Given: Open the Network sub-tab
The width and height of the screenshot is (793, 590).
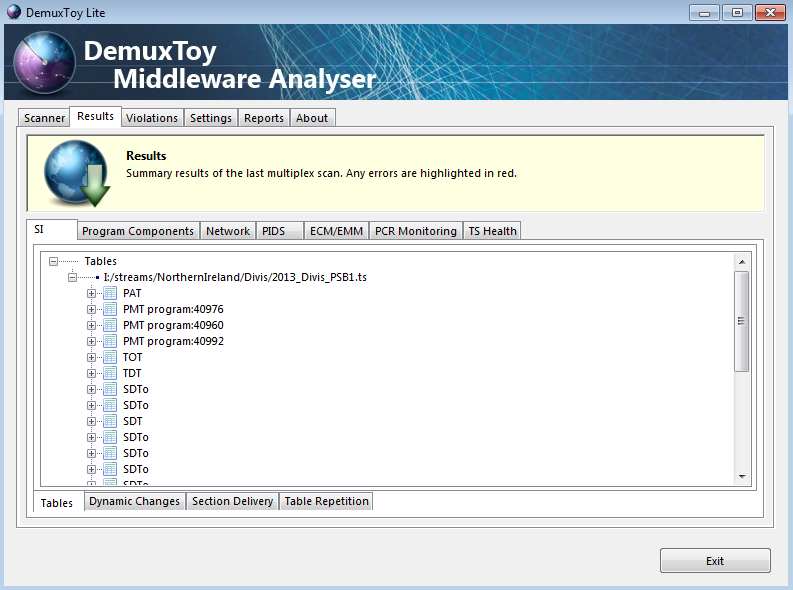Looking at the screenshot, I should (228, 231).
